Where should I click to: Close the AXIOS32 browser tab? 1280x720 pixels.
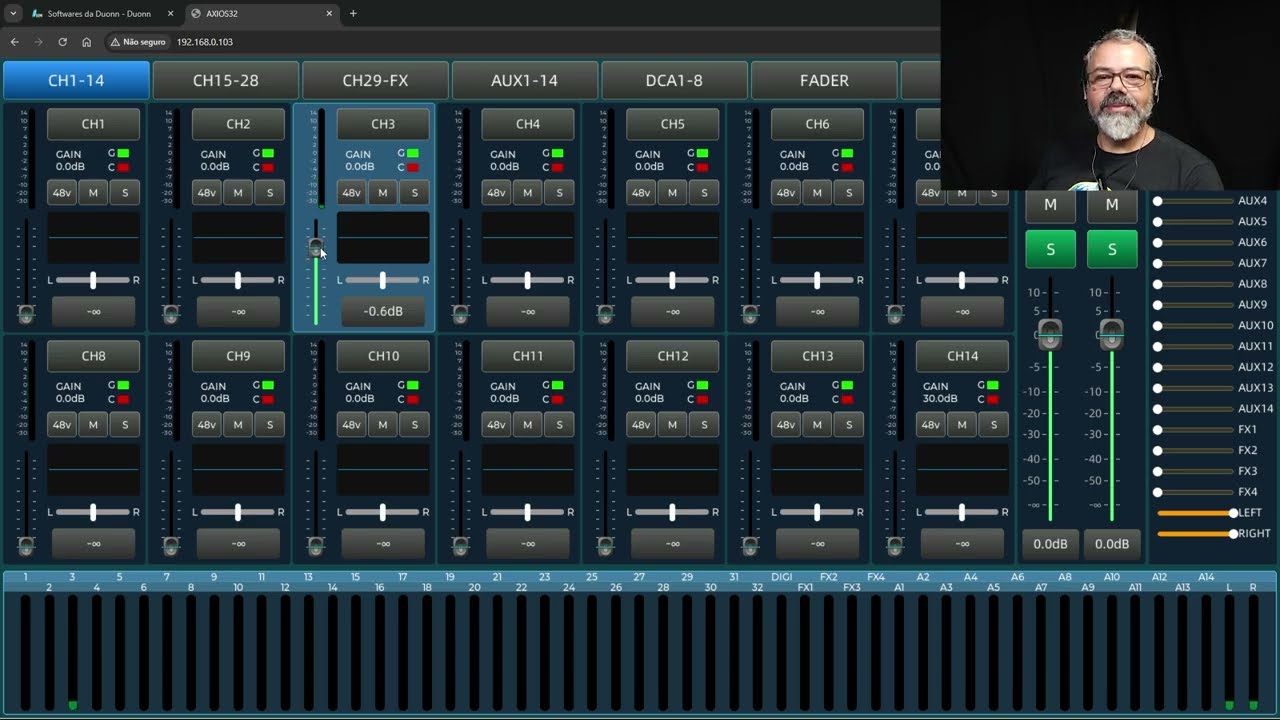pos(329,13)
